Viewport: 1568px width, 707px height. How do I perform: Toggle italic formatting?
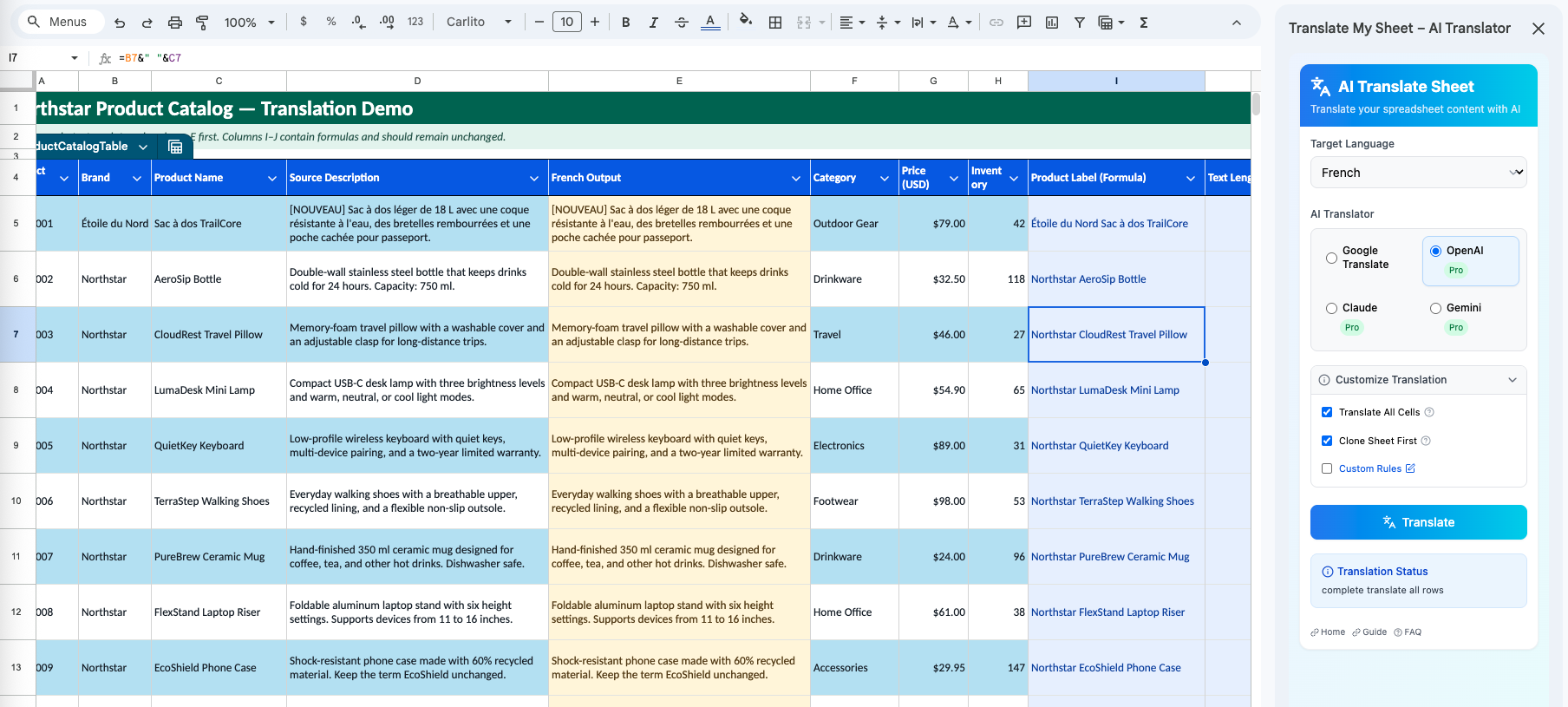653,23
